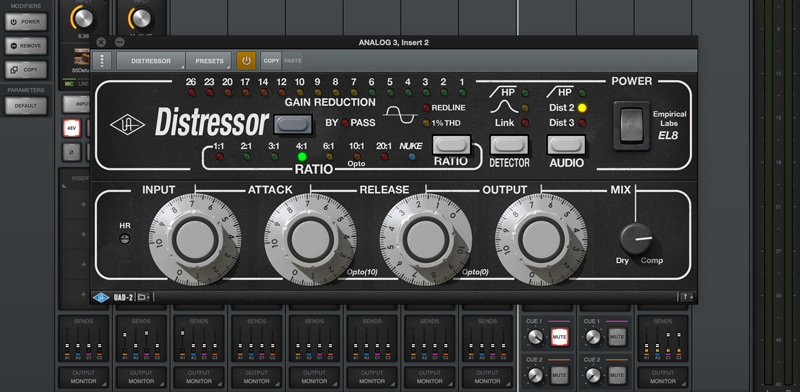
Task: Toggle the 48V phantom power button
Action: (71, 128)
